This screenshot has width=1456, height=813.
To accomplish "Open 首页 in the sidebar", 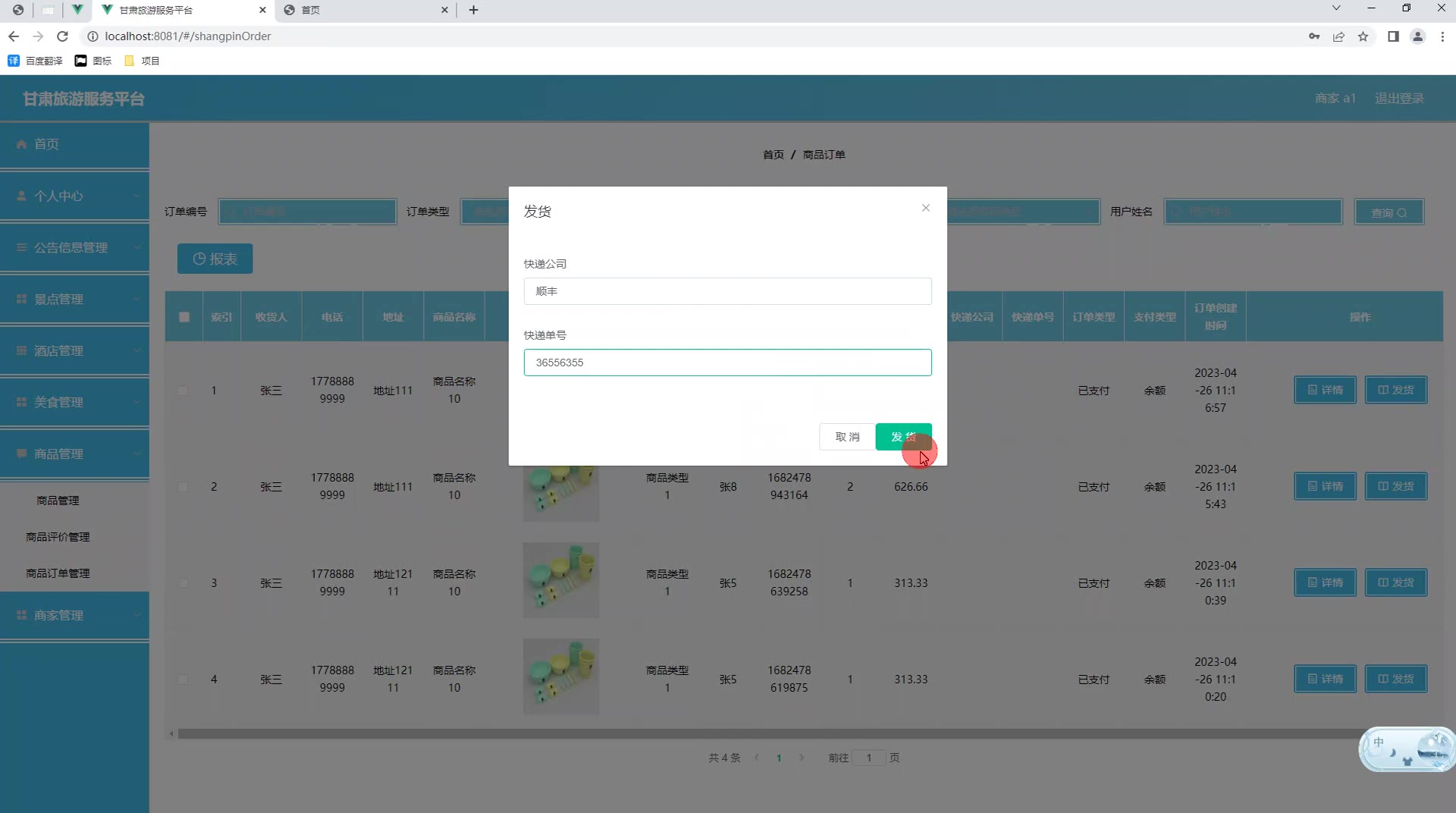I will pyautogui.click(x=74, y=144).
